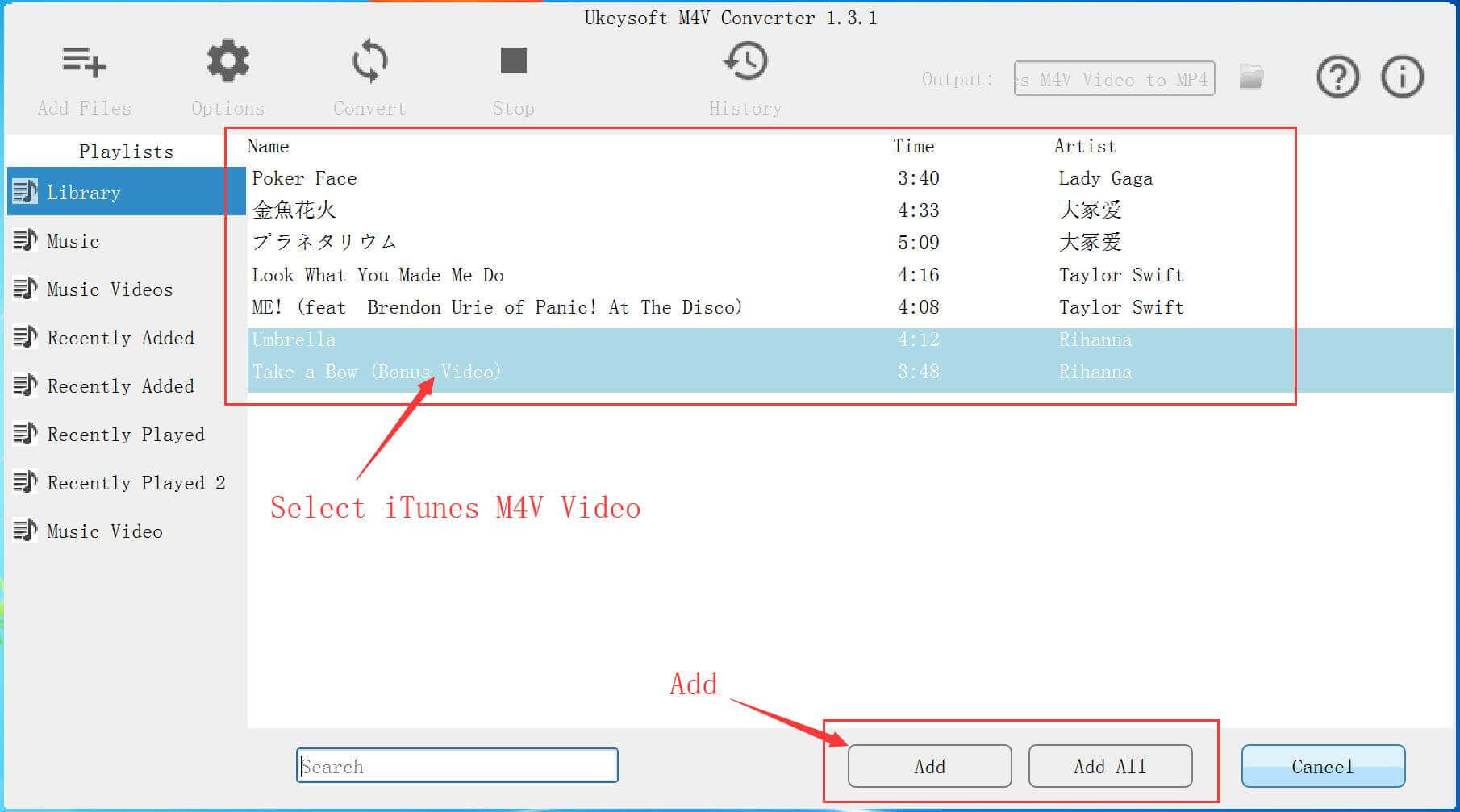Click the Cancel button

click(x=1323, y=766)
